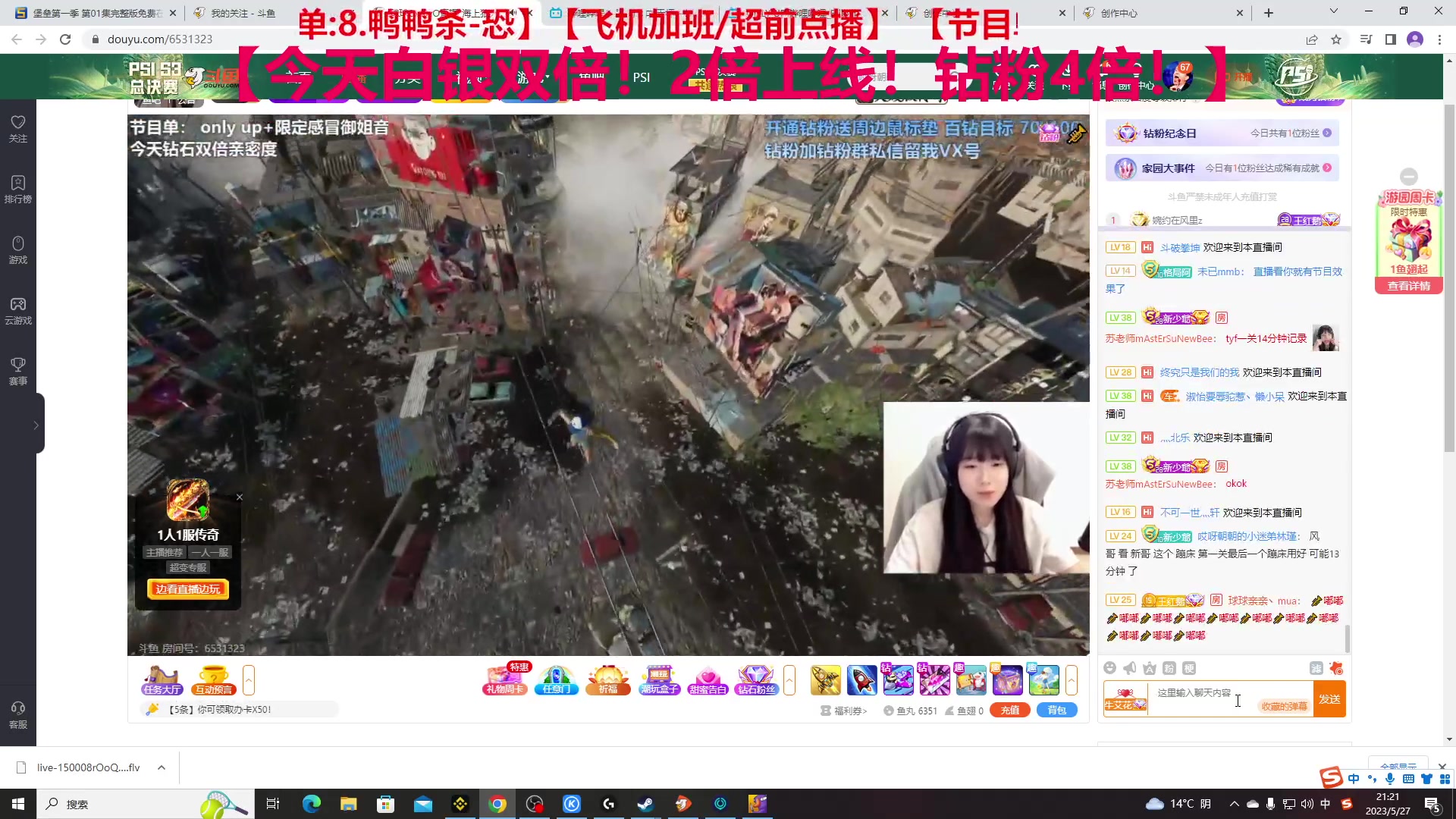Expand the left sidebar arrow handle
Viewport: 1456px width, 819px height.
coord(36,425)
